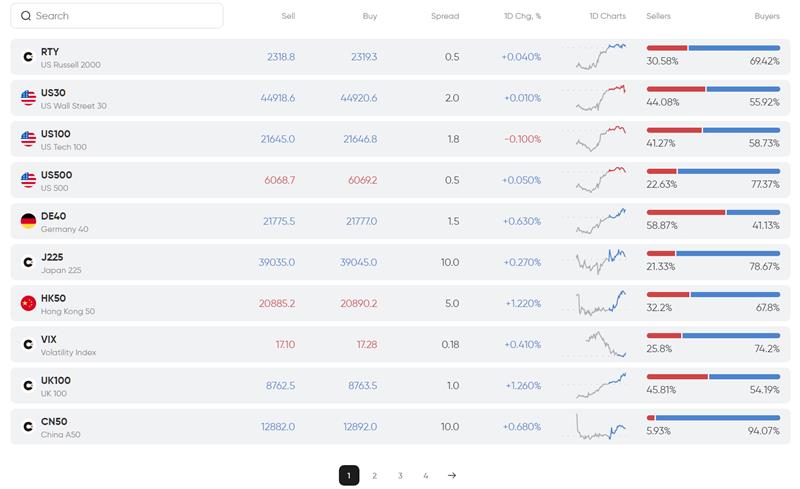Type in the Search input field
Image resolution: width=800 pixels, height=489 pixels.
125,16
